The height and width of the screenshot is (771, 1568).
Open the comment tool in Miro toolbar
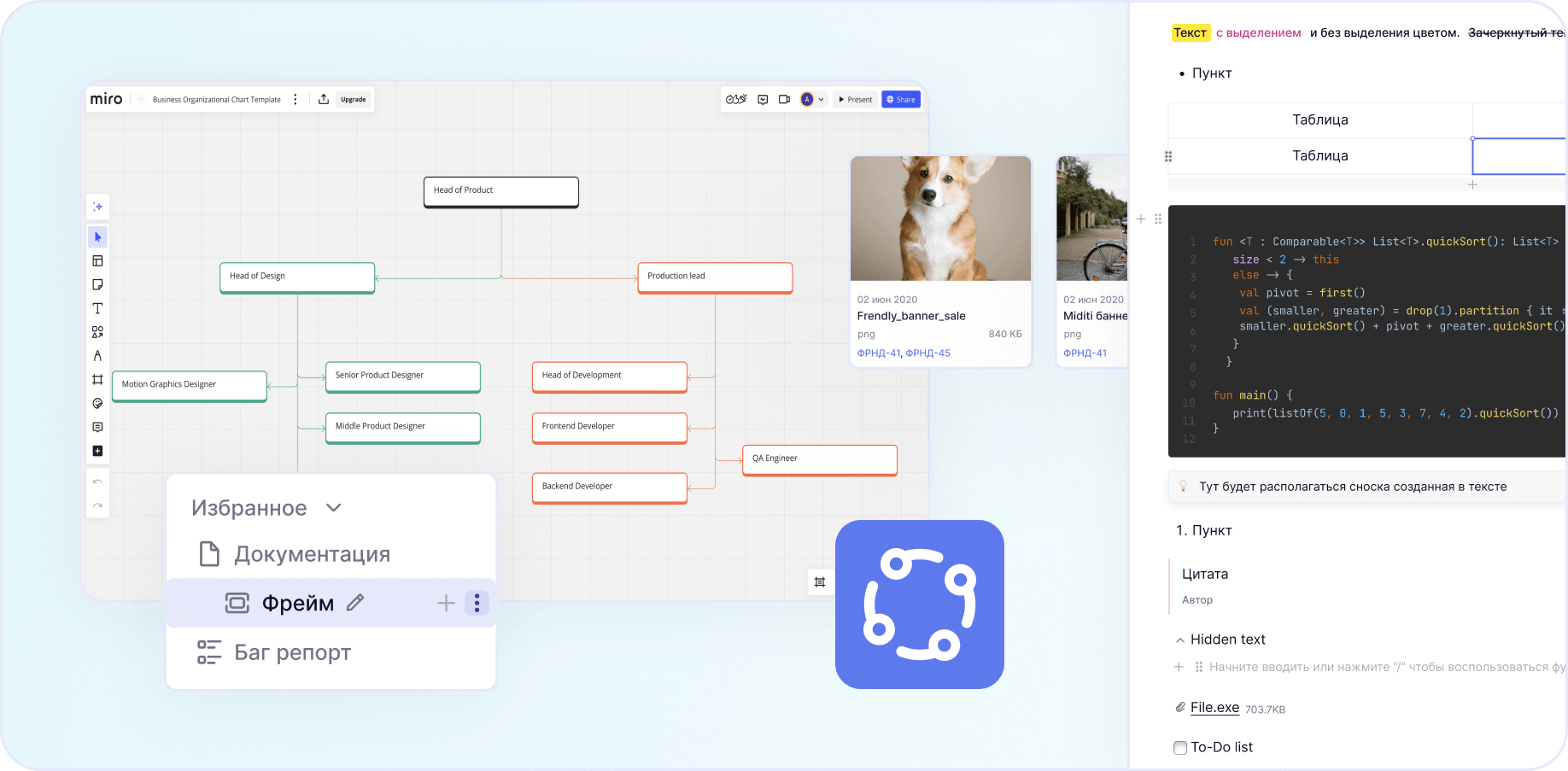[97, 427]
